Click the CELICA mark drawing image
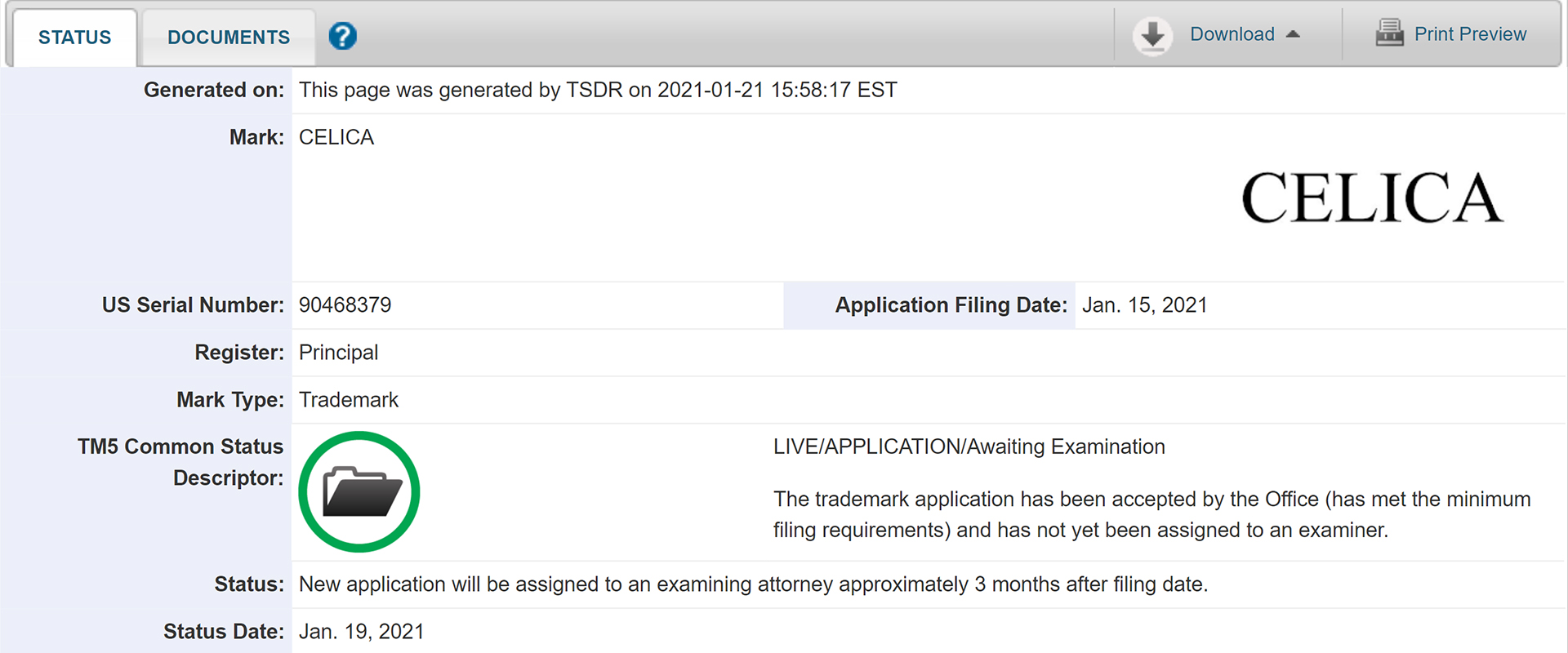 pos(1372,198)
